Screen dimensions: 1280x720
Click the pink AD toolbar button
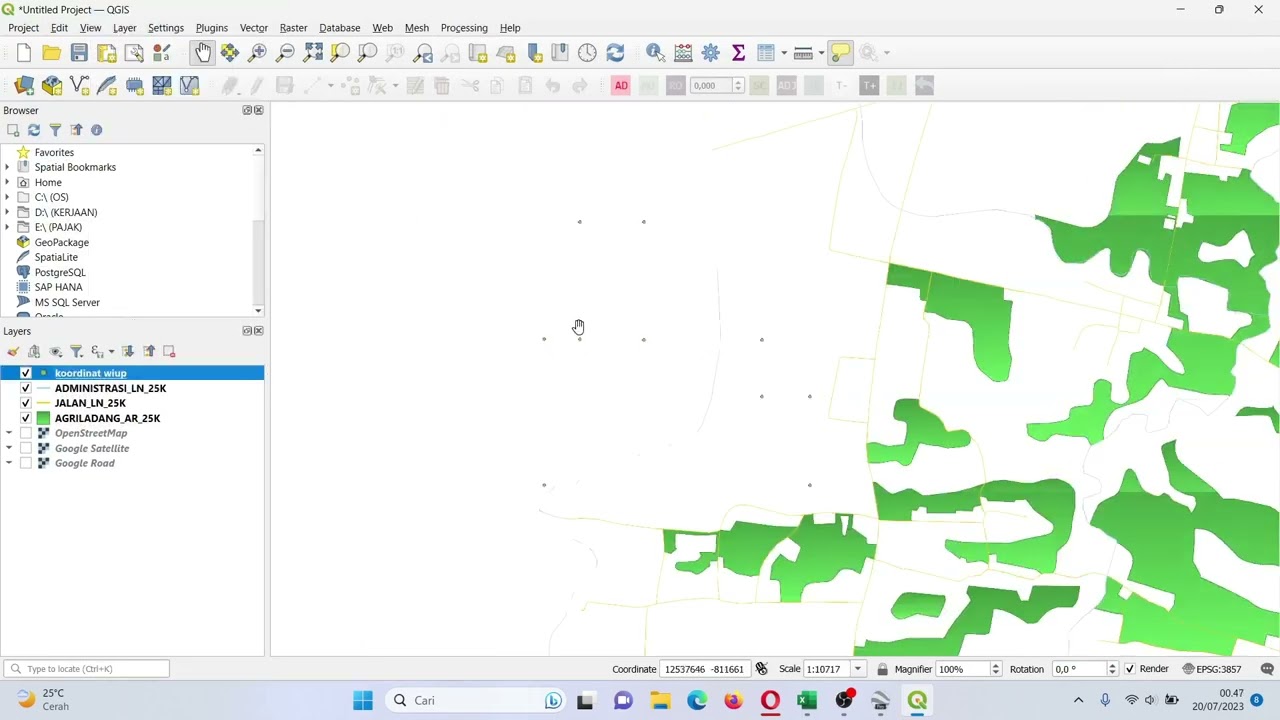(x=621, y=86)
